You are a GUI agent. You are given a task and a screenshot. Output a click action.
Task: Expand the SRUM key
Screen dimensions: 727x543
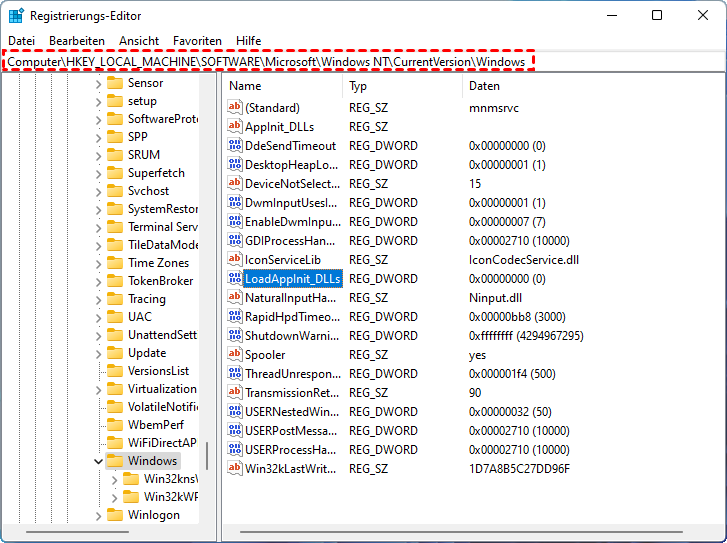[x=98, y=156]
